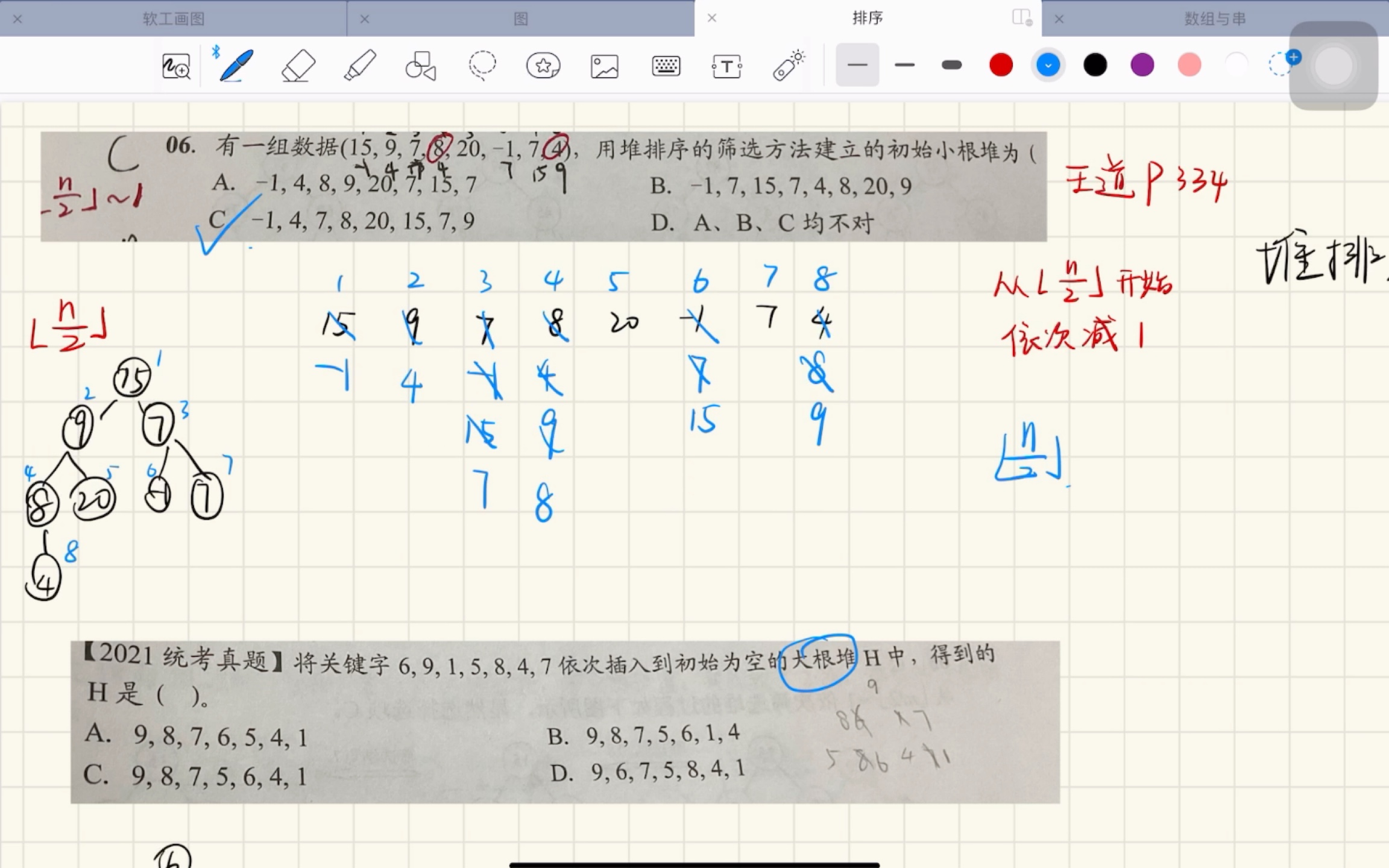The height and width of the screenshot is (868, 1389).
Task: Open the Zoom window tool
Action: point(176,66)
